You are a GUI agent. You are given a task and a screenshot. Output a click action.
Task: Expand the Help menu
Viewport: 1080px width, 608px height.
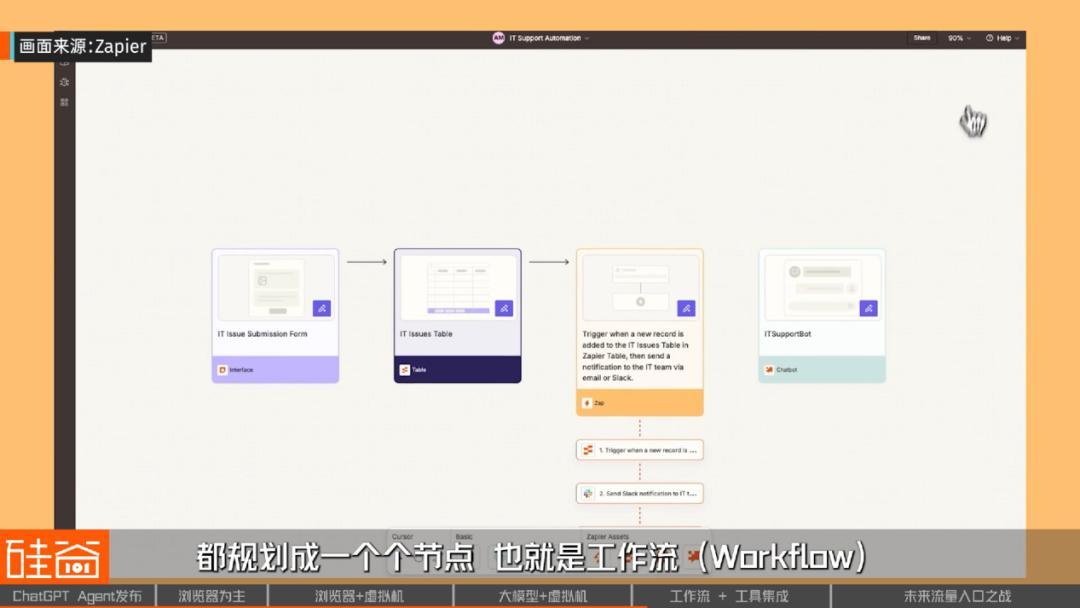1002,38
